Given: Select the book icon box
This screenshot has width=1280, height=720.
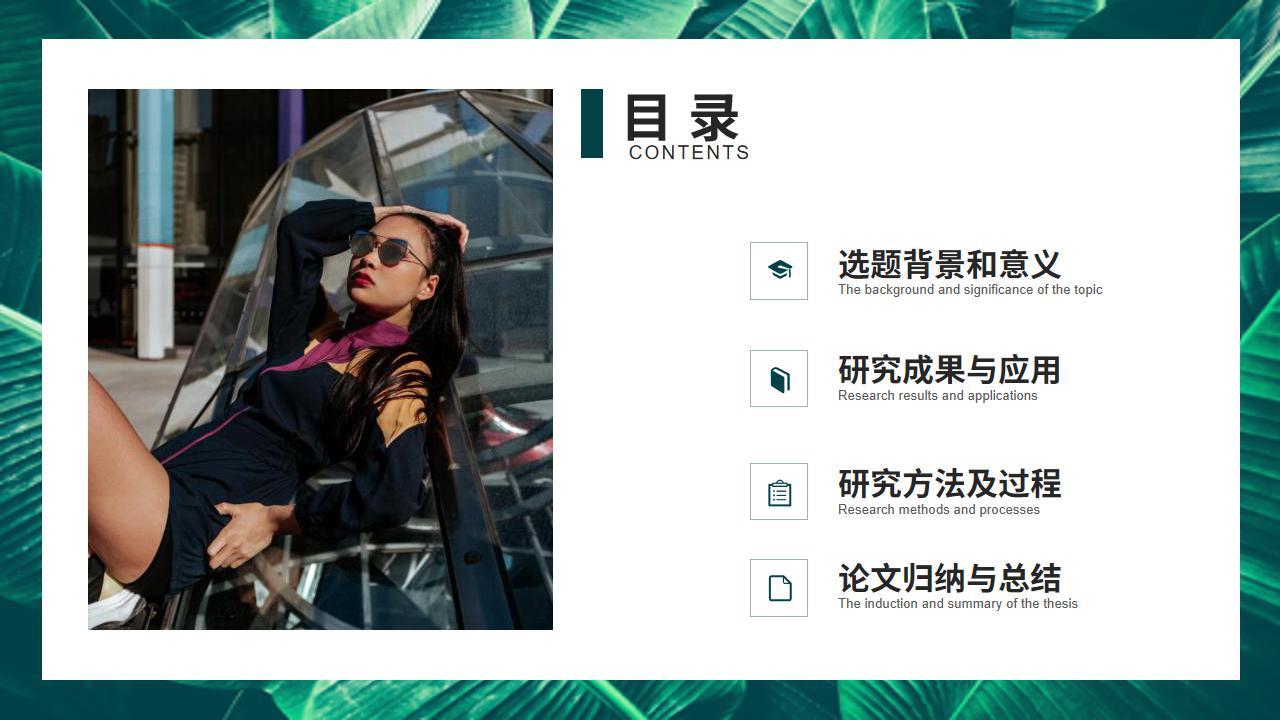Looking at the screenshot, I should (779, 379).
